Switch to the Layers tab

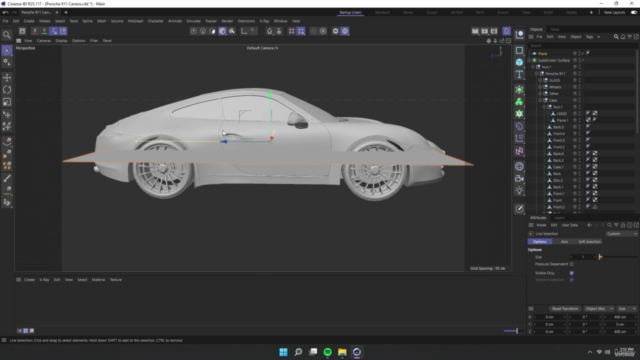[559, 218]
